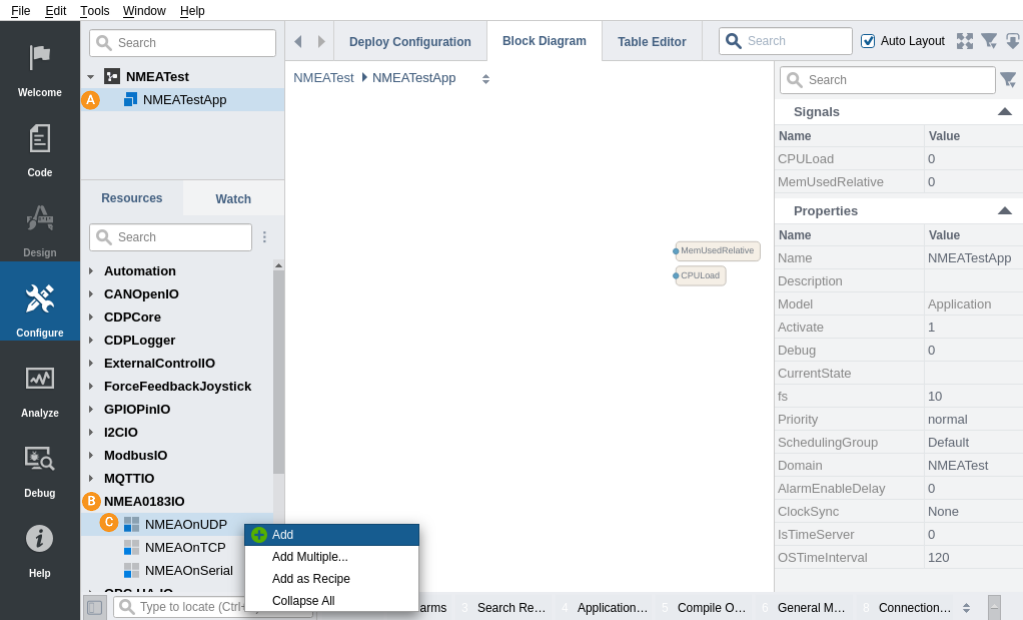Uncheck the Auto Layout checkbox
Screen dimensions: 1023x620
pyautogui.click(x=868, y=41)
